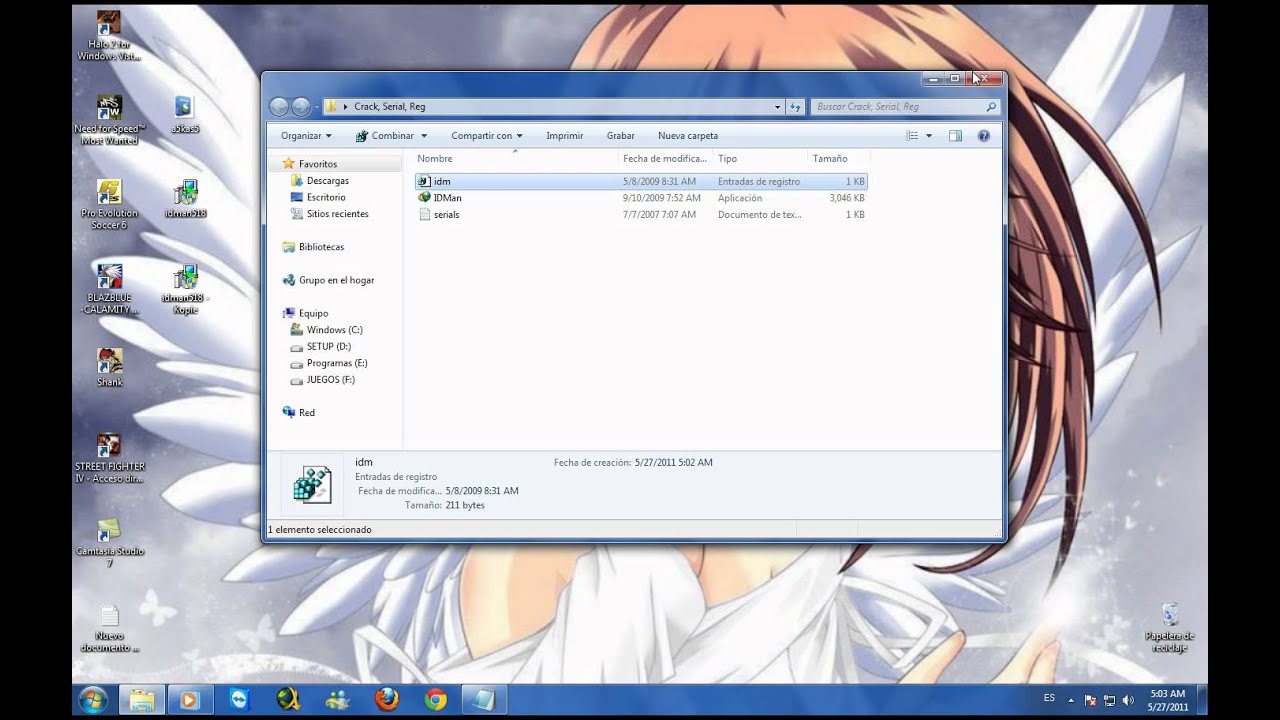
Task: Click STREET FIGHTER IV desktop shortcut
Action: [109, 459]
